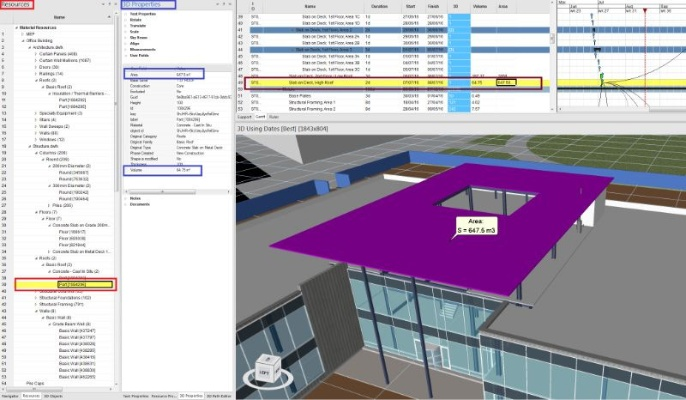Select the Gantt tab below task table

(260, 117)
